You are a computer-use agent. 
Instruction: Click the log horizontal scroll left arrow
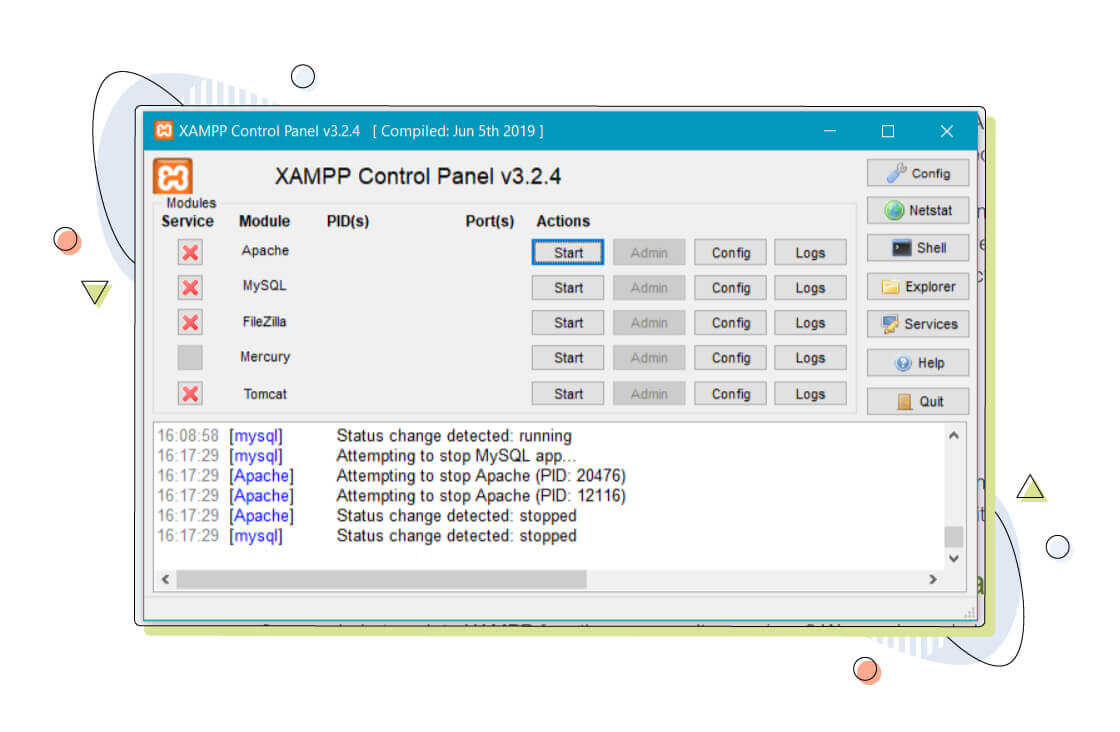166,579
